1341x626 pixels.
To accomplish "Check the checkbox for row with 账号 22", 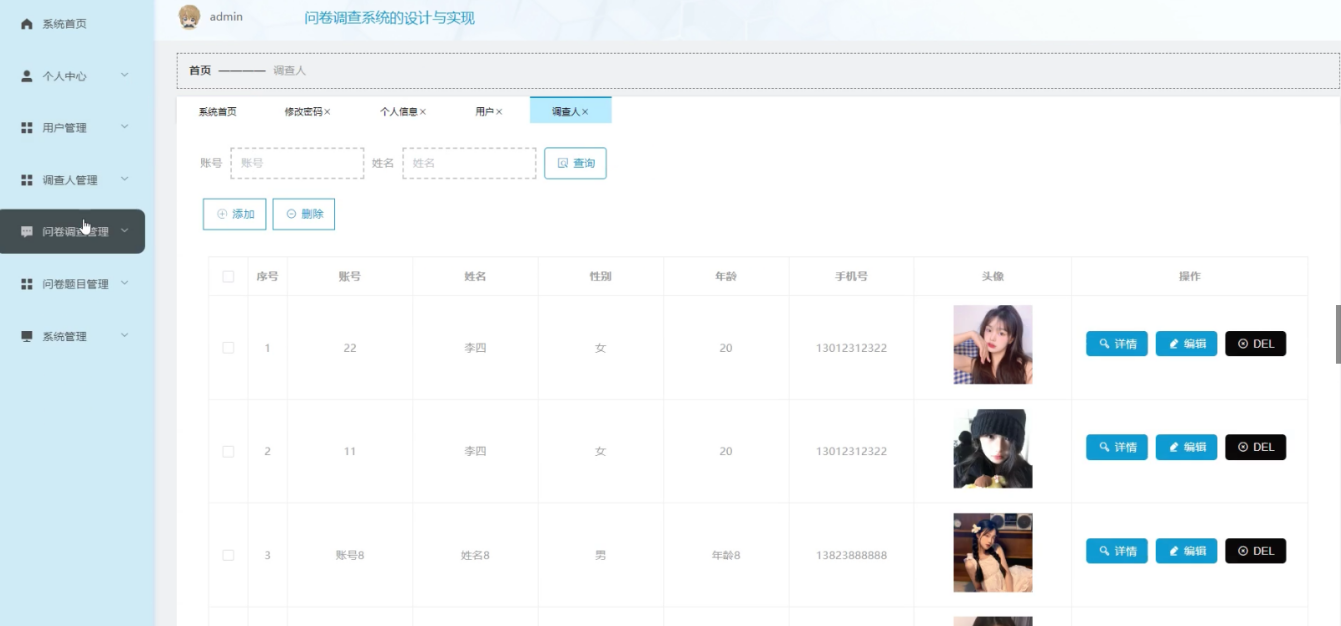I will coord(228,348).
